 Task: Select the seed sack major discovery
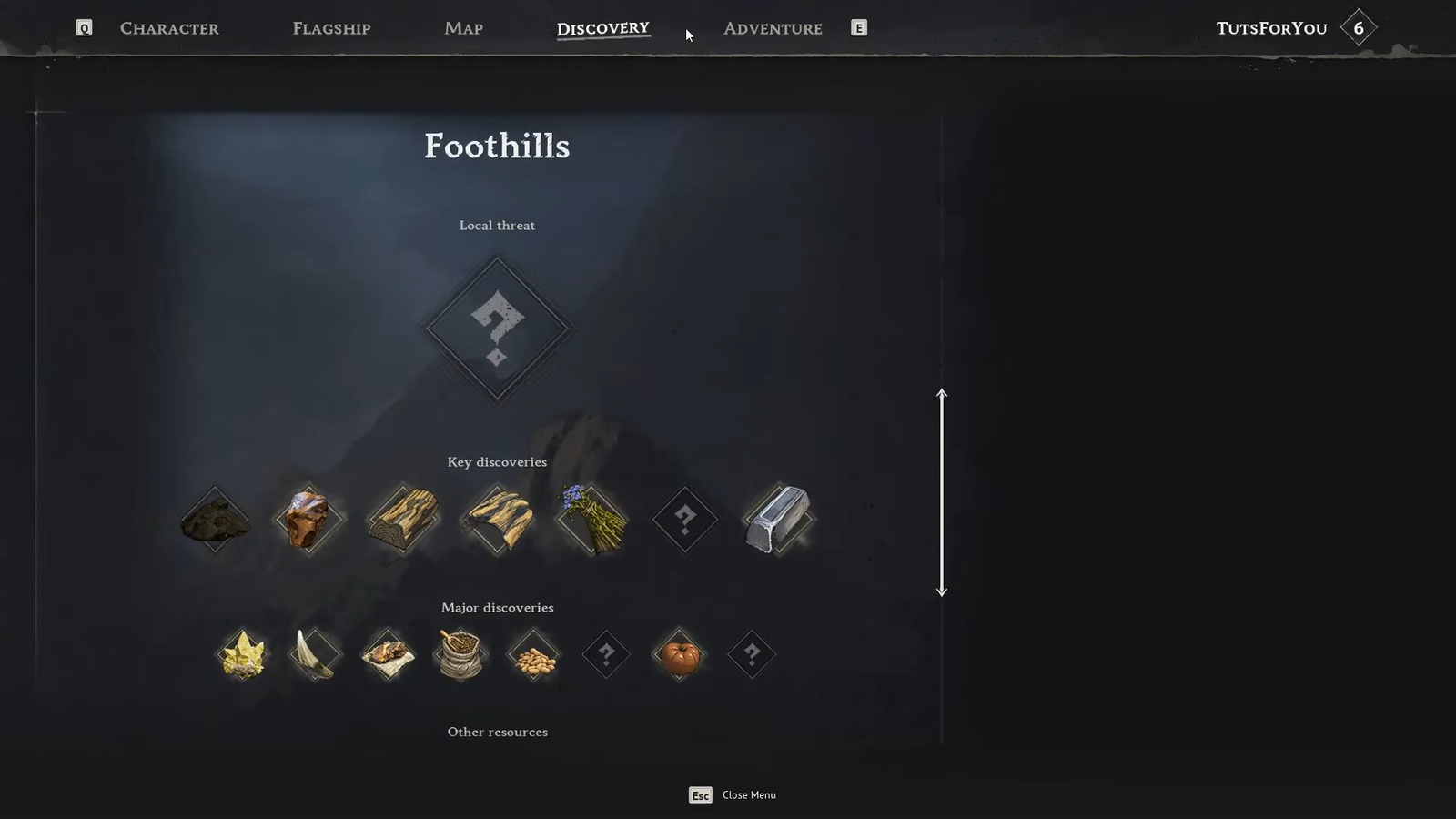(x=460, y=654)
